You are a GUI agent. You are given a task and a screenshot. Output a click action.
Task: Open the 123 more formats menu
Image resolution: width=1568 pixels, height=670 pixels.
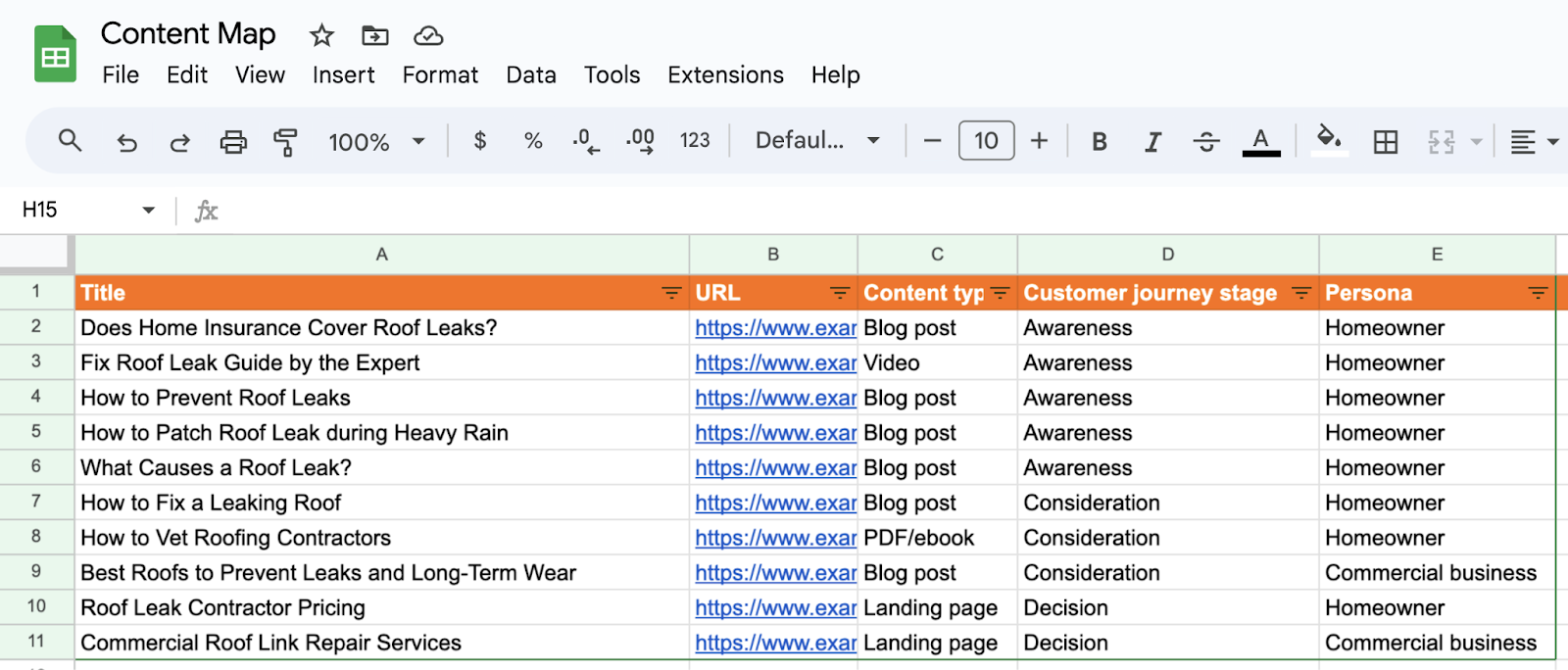click(695, 141)
